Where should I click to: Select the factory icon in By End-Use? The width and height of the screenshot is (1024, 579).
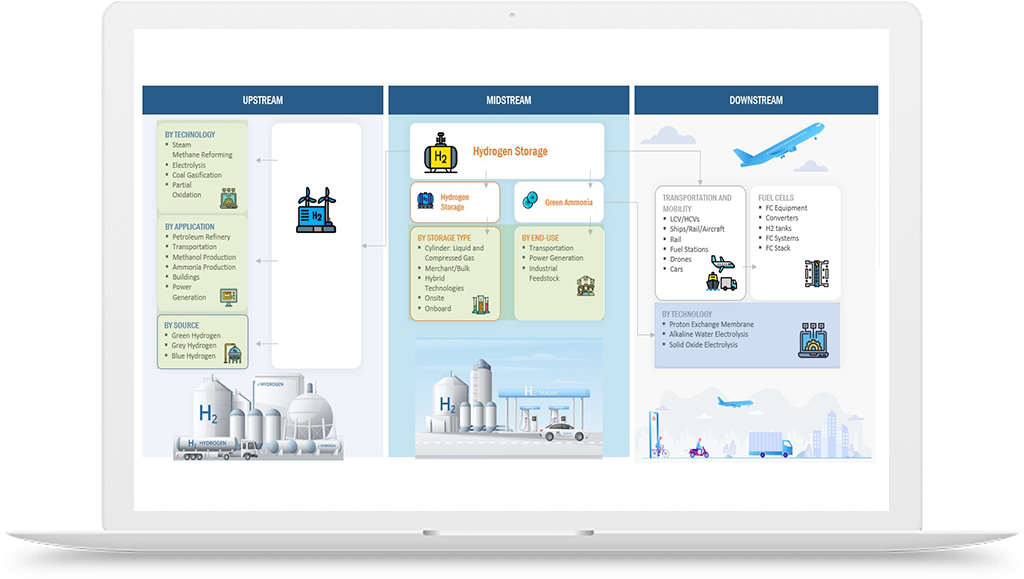click(x=586, y=286)
